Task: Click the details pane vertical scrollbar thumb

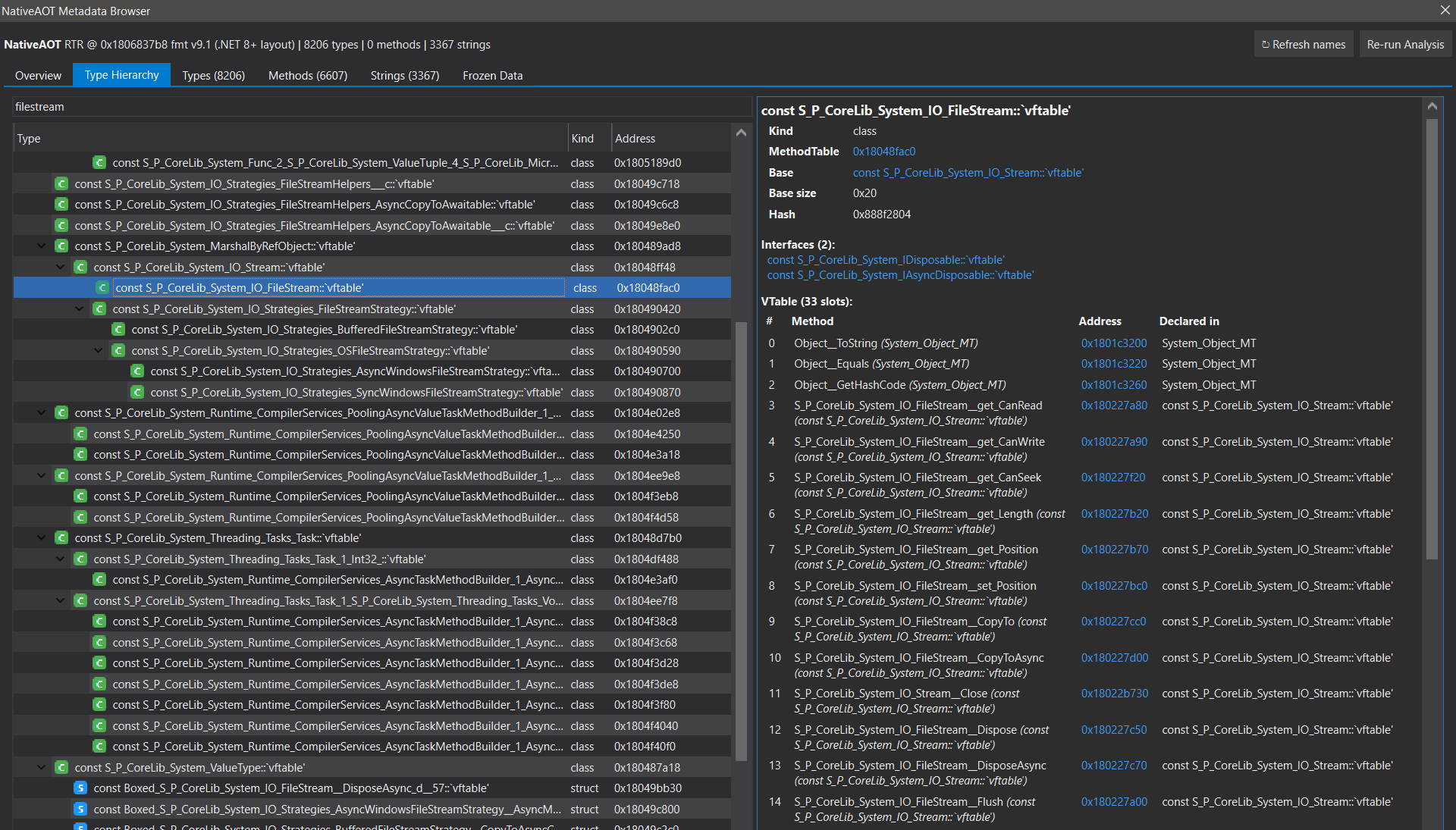Action: [x=1432, y=339]
